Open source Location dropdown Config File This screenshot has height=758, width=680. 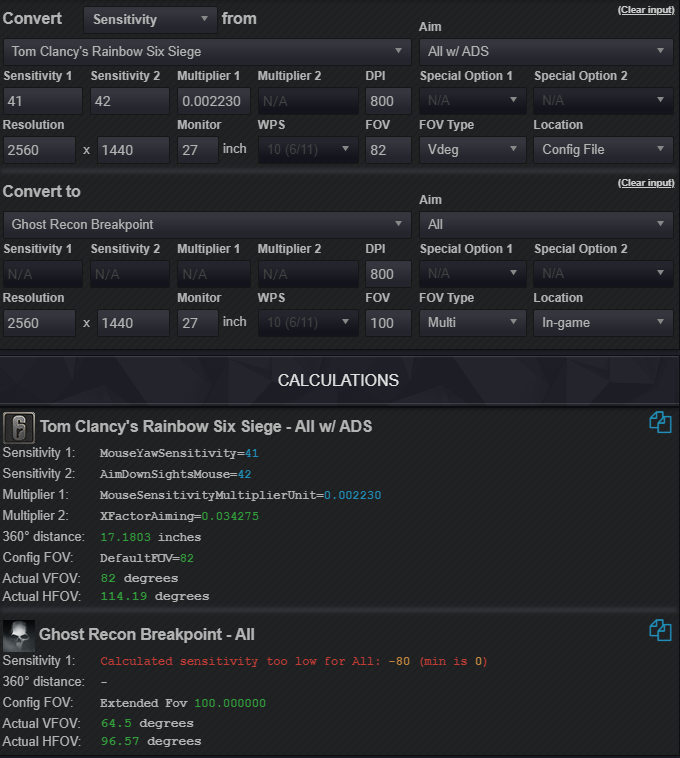pyautogui.click(x=603, y=150)
